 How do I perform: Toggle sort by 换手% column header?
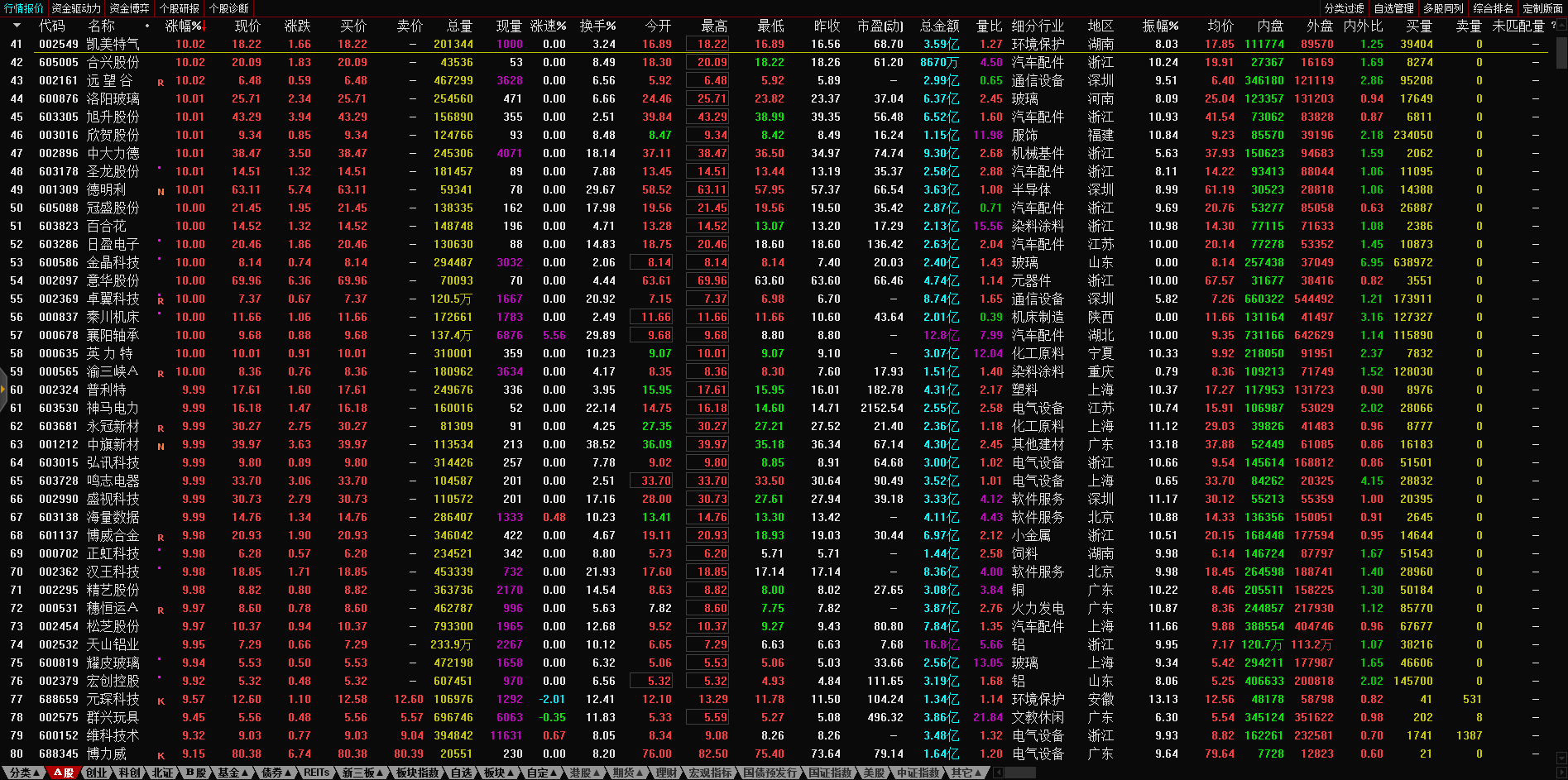(597, 26)
